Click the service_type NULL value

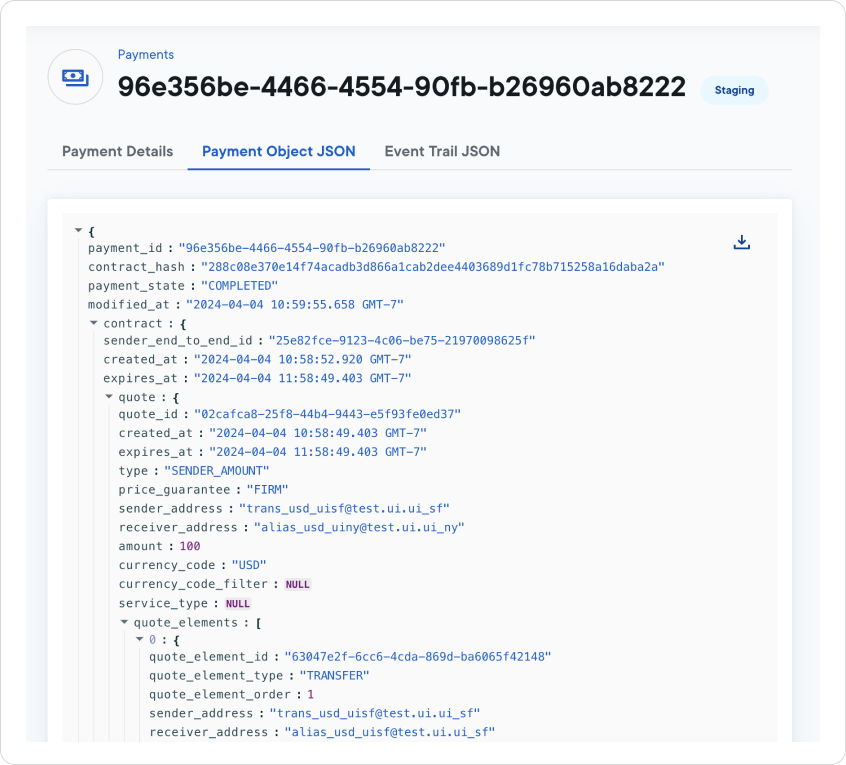[237, 603]
